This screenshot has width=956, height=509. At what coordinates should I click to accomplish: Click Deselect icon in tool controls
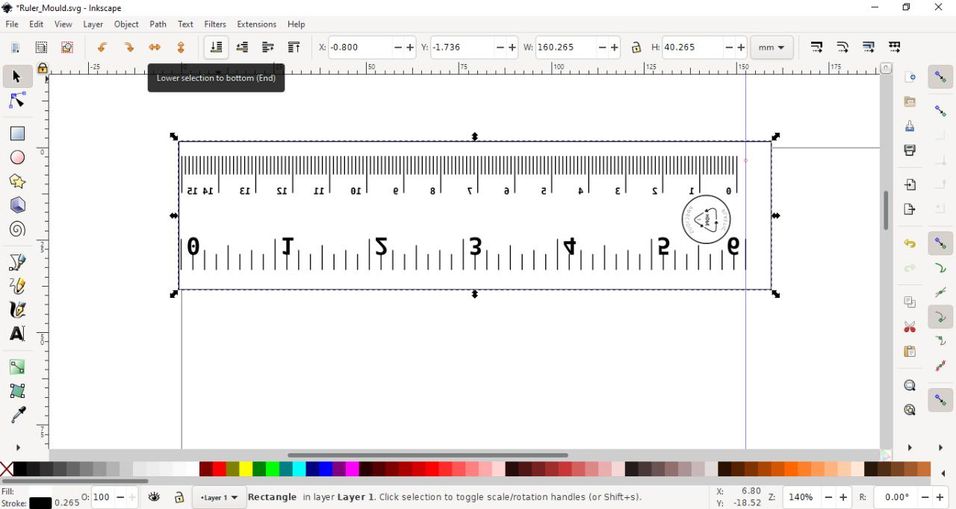click(67, 47)
